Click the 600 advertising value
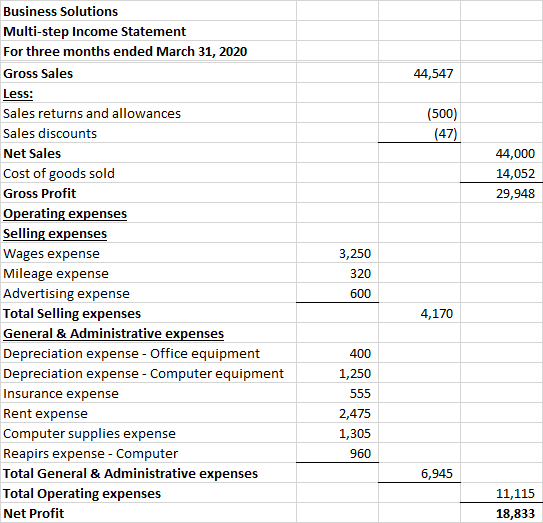This screenshot has height=523, width=543. pyautogui.click(x=360, y=294)
